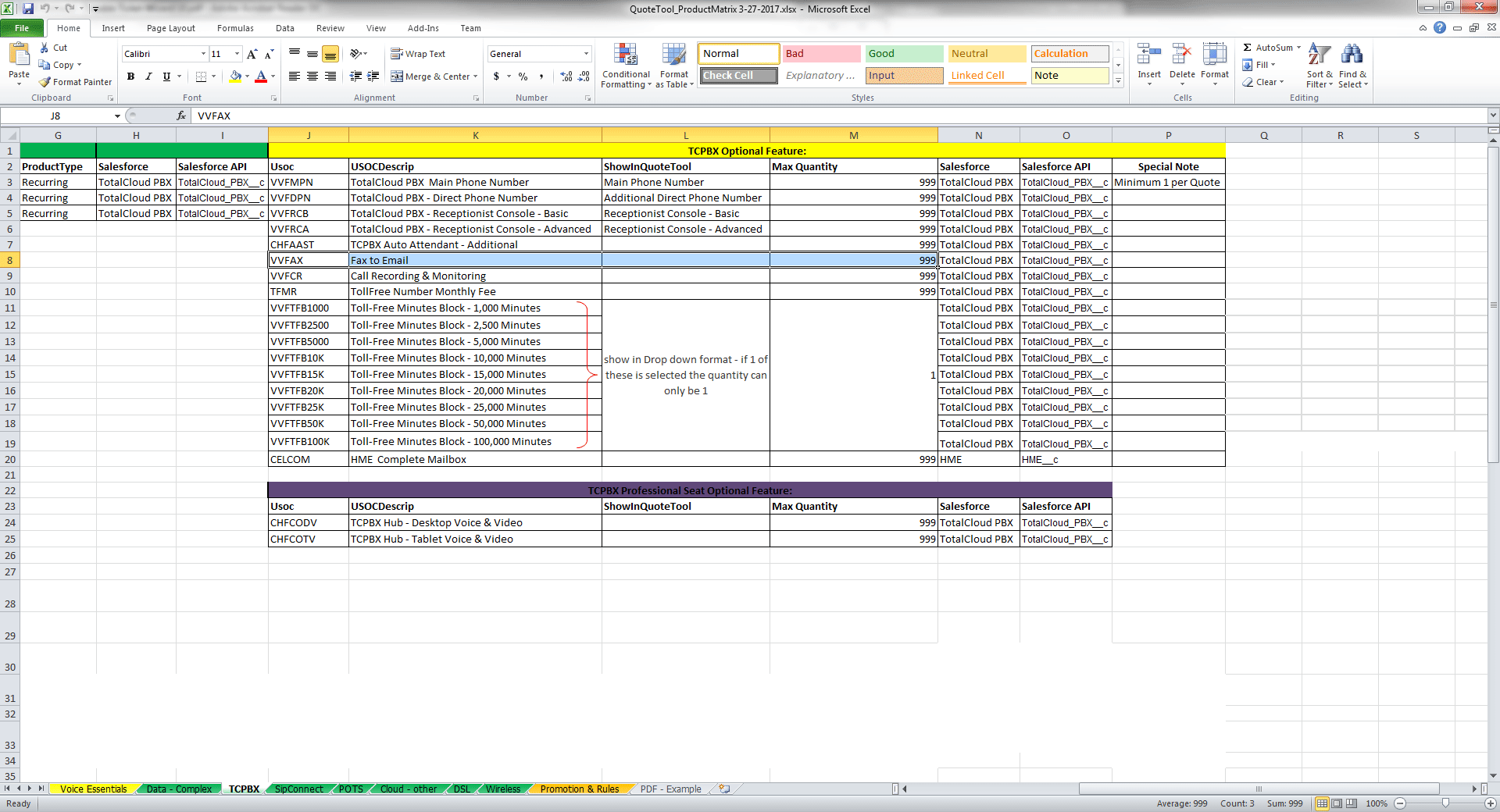Image resolution: width=1500 pixels, height=812 pixels.
Task: Open the General number format dropdown
Action: coord(586,54)
